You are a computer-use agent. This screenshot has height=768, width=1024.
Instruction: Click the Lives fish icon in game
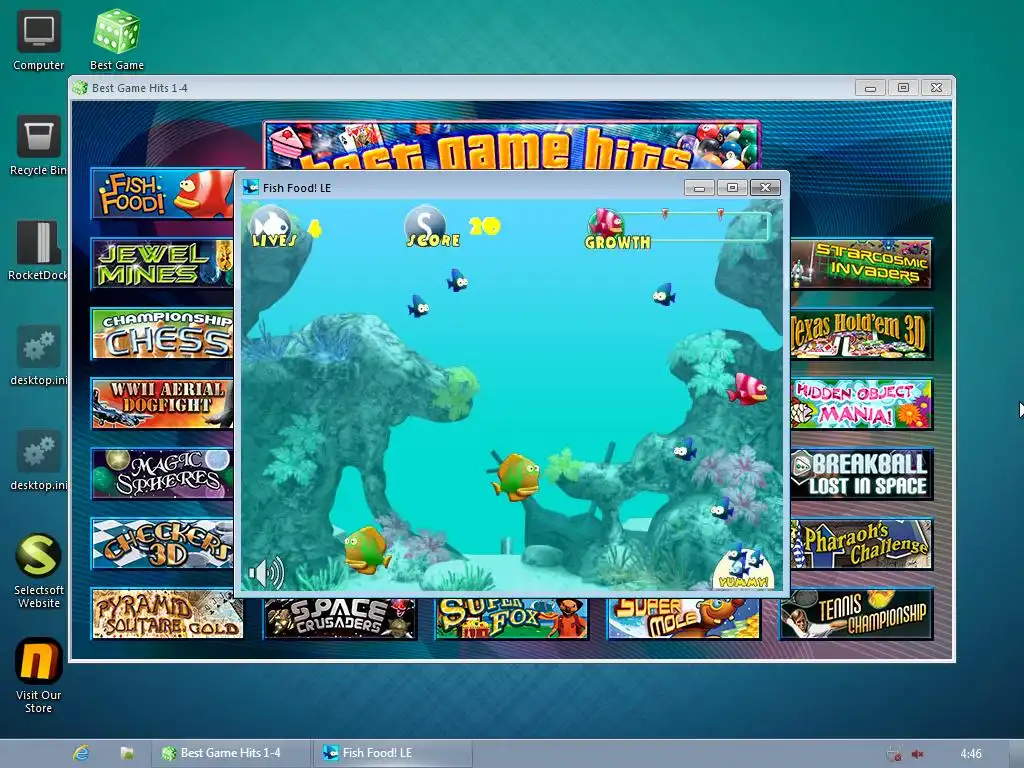tap(271, 226)
